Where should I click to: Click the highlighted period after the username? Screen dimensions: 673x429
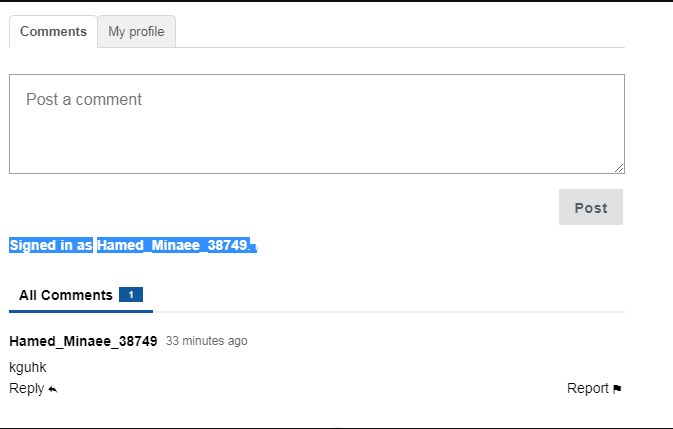[249, 246]
